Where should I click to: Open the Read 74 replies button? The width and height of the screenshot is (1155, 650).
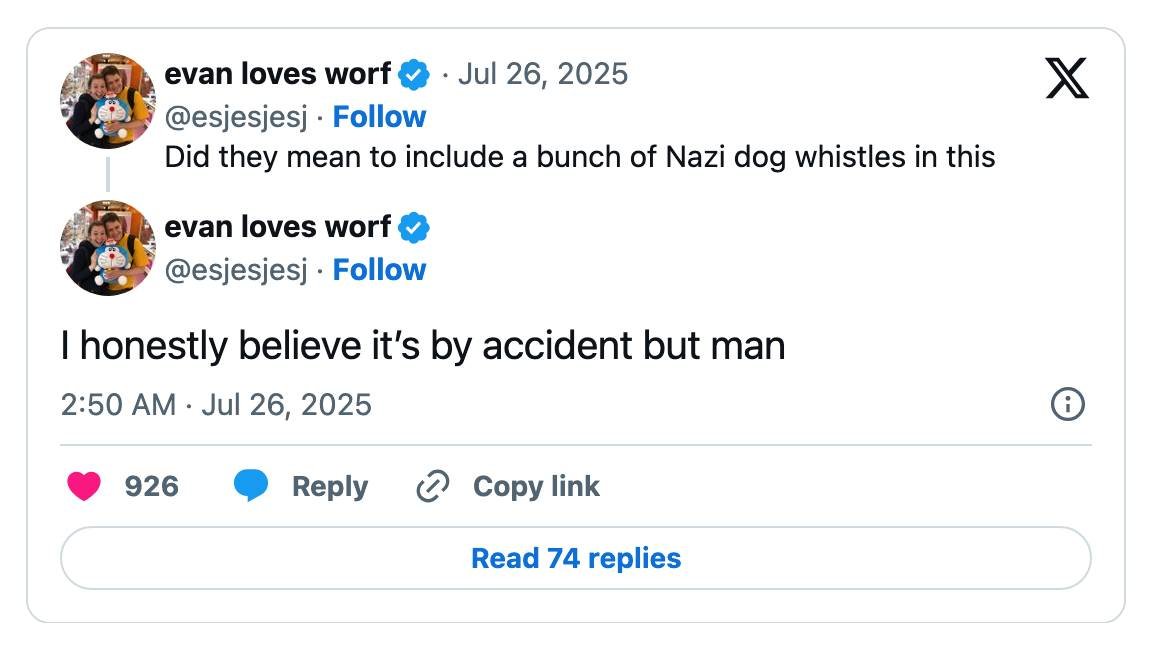575,558
